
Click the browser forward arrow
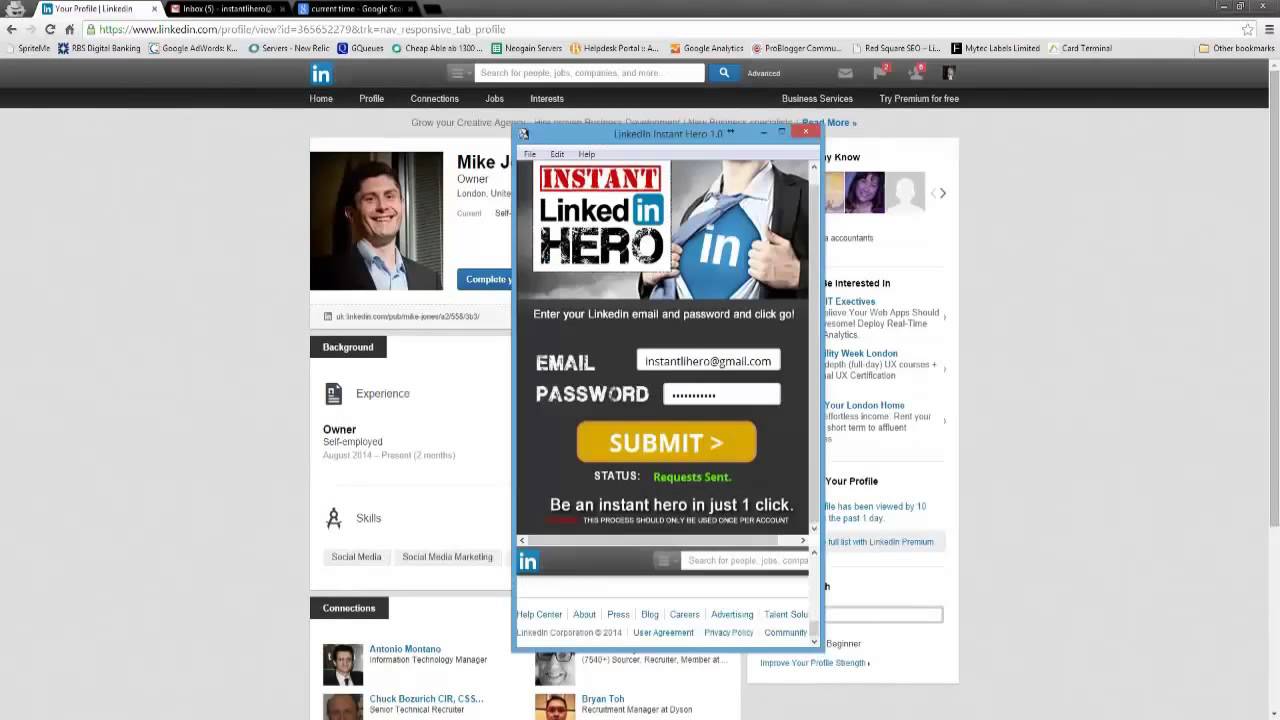(x=31, y=29)
